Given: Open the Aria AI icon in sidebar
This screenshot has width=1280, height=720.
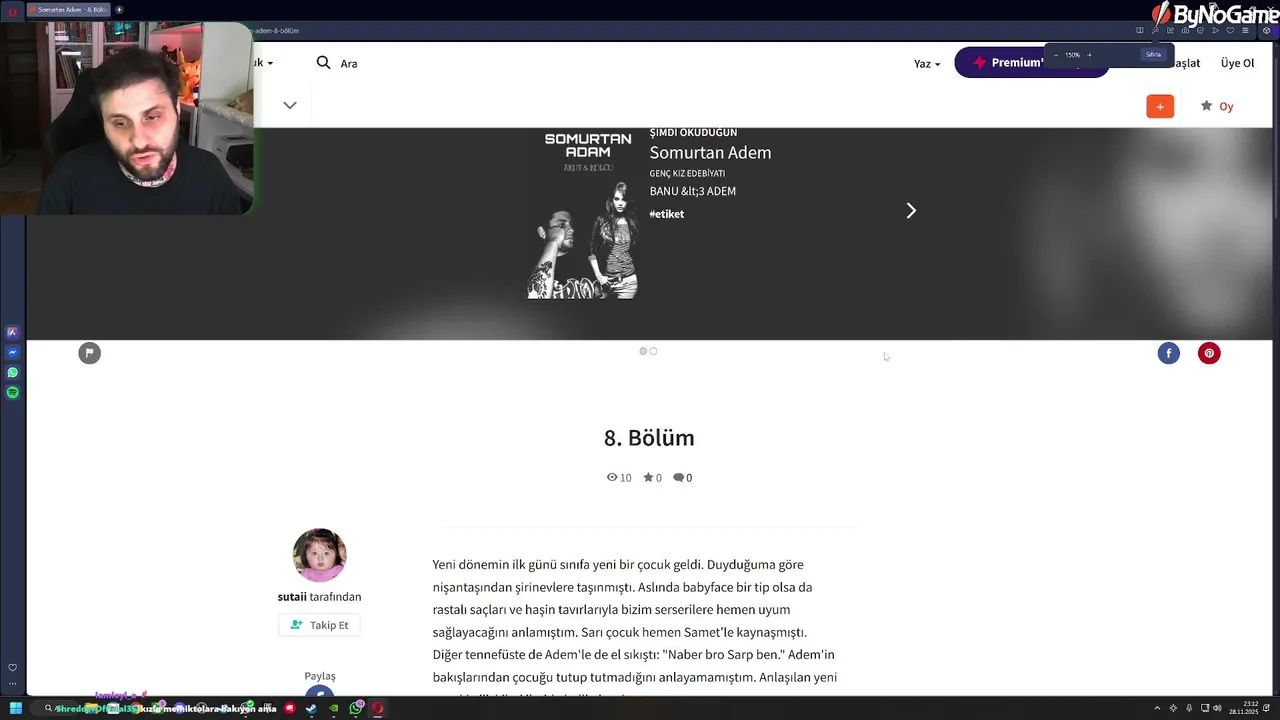Looking at the screenshot, I should pyautogui.click(x=12, y=332).
